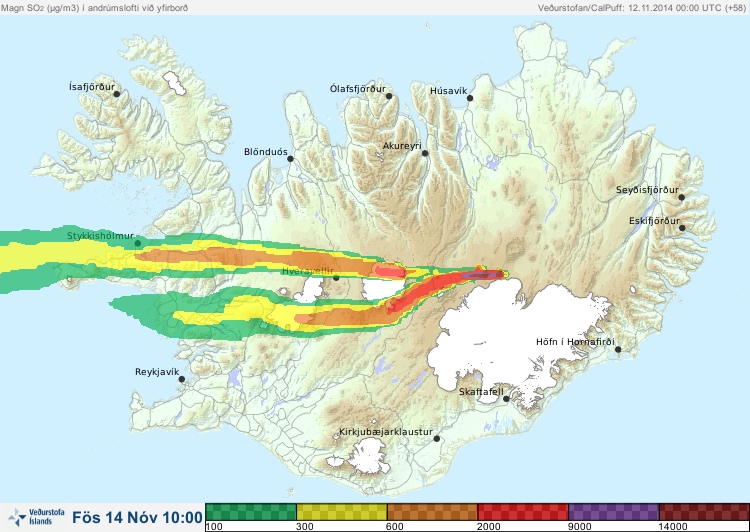The width and height of the screenshot is (750, 532).
Task: Click the Magn SO2 title text
Action: (94, 8)
